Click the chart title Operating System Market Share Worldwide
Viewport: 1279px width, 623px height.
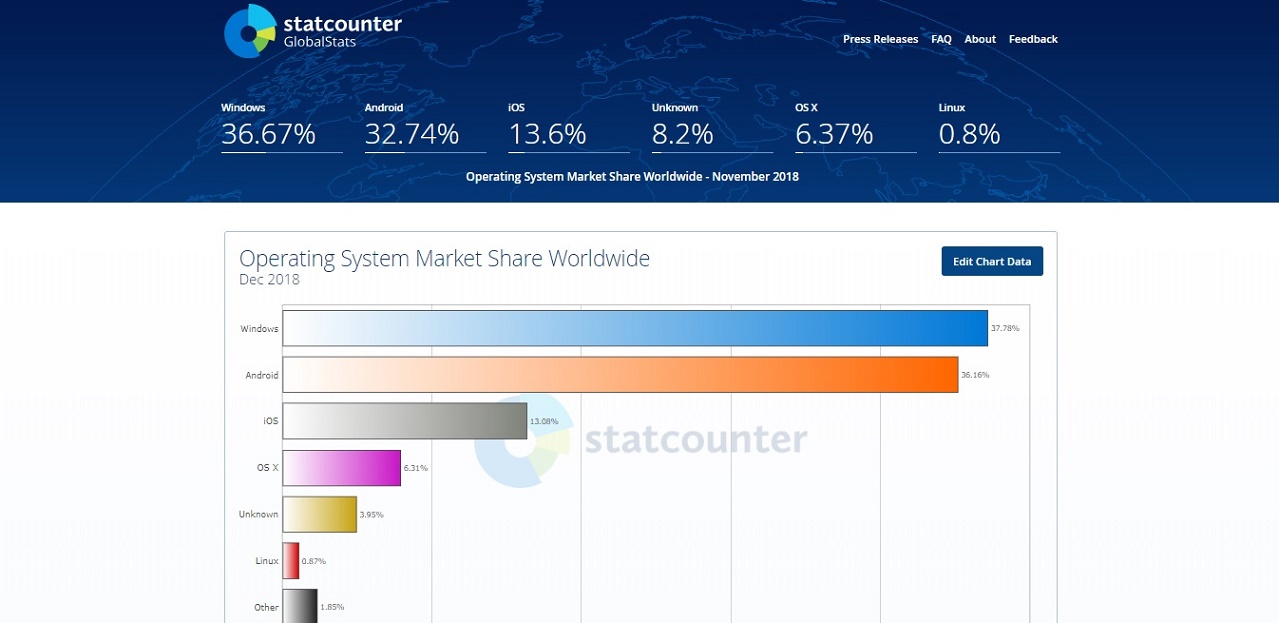(444, 258)
